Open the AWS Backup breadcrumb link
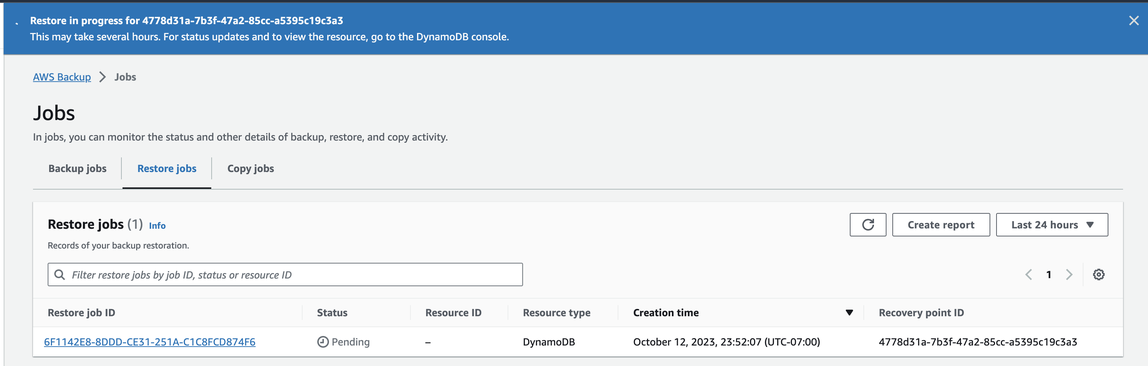 [x=62, y=77]
